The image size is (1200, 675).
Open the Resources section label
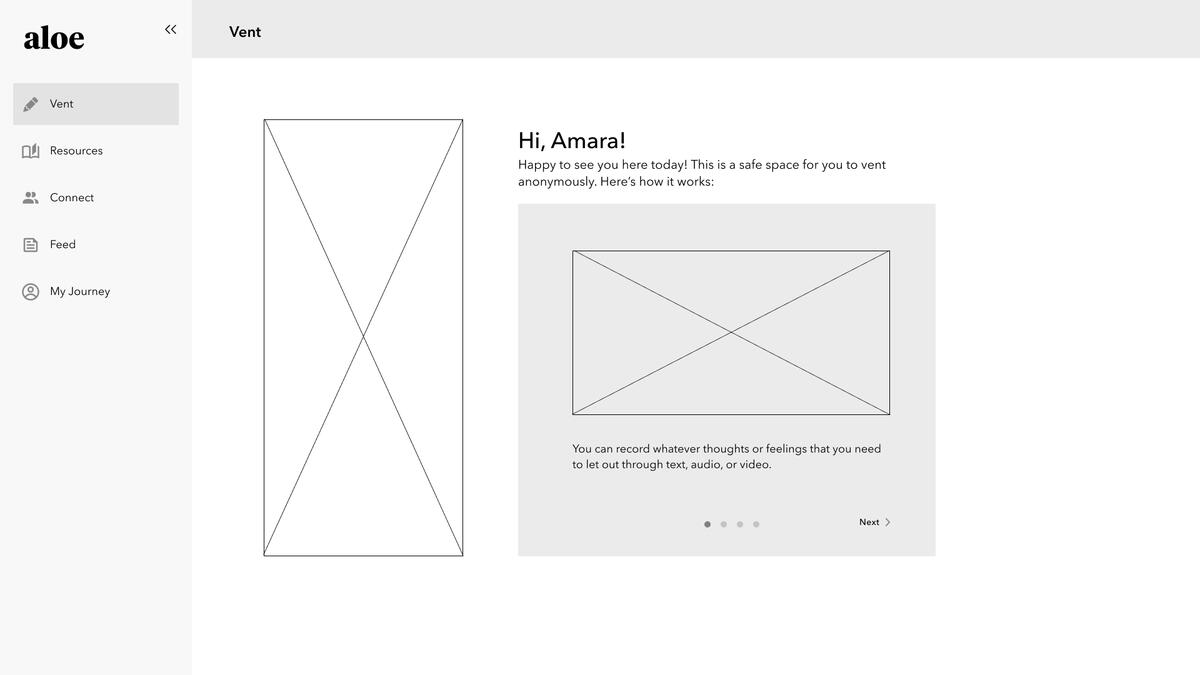click(x=76, y=151)
